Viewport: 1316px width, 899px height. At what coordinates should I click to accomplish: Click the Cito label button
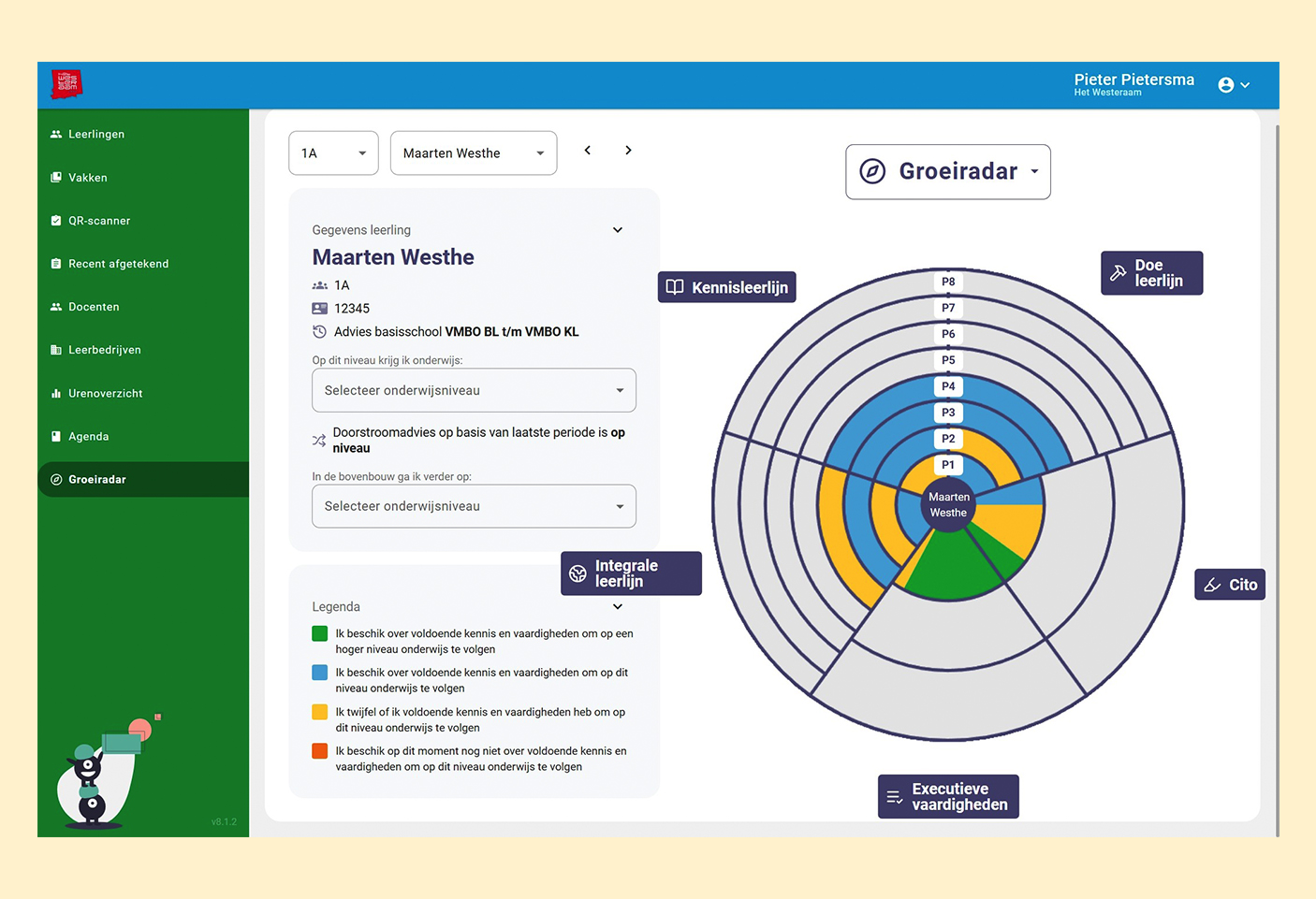click(1230, 585)
